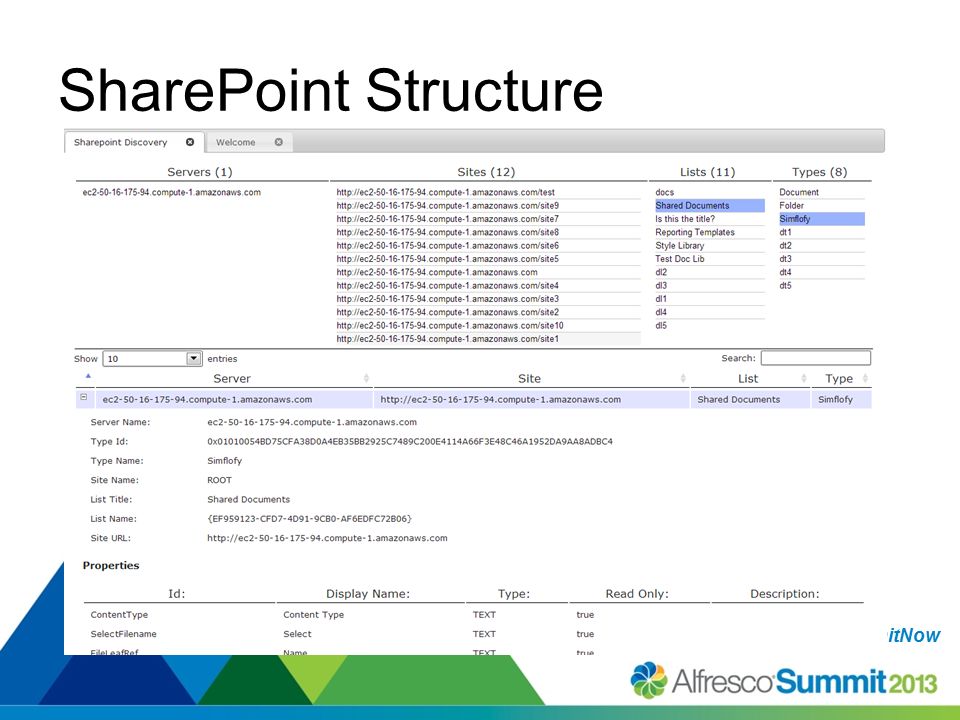Select dt2 in the Types column
960x720 pixels.
[786, 246]
